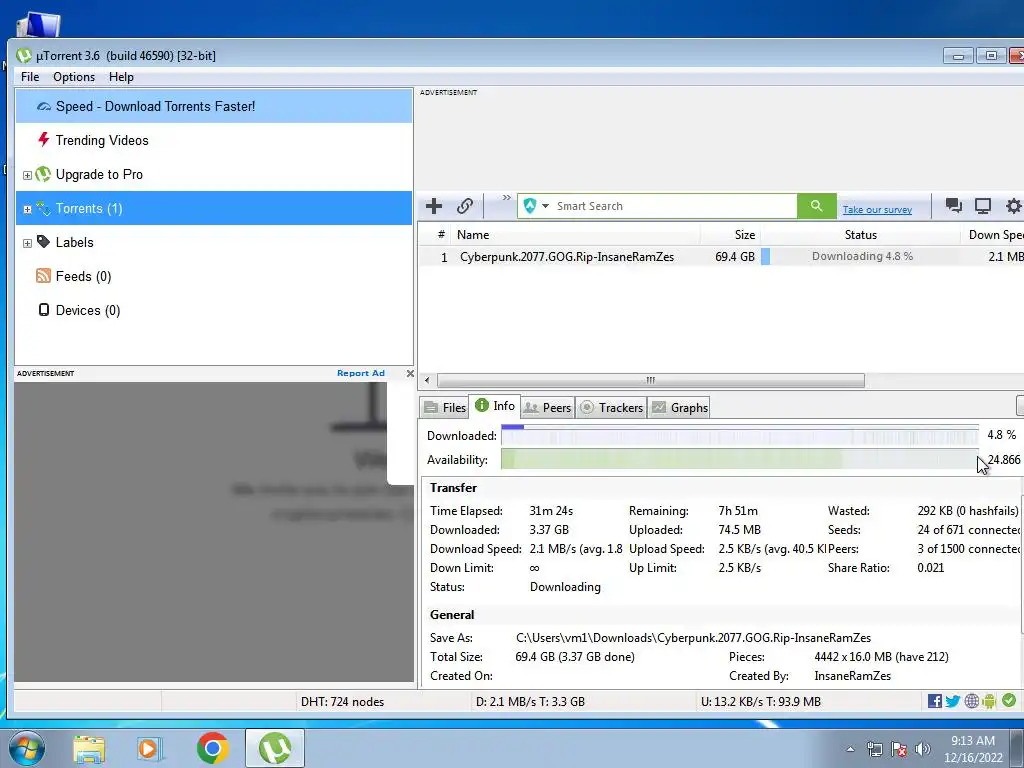Image resolution: width=1024 pixels, height=768 pixels.
Task: Expand the Upgrade to Pro node
Action: 27,175
